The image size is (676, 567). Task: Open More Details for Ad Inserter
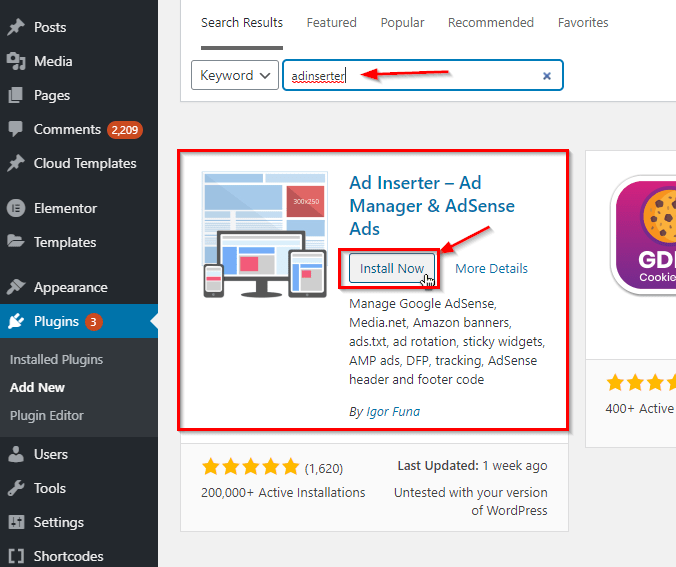coord(491,269)
